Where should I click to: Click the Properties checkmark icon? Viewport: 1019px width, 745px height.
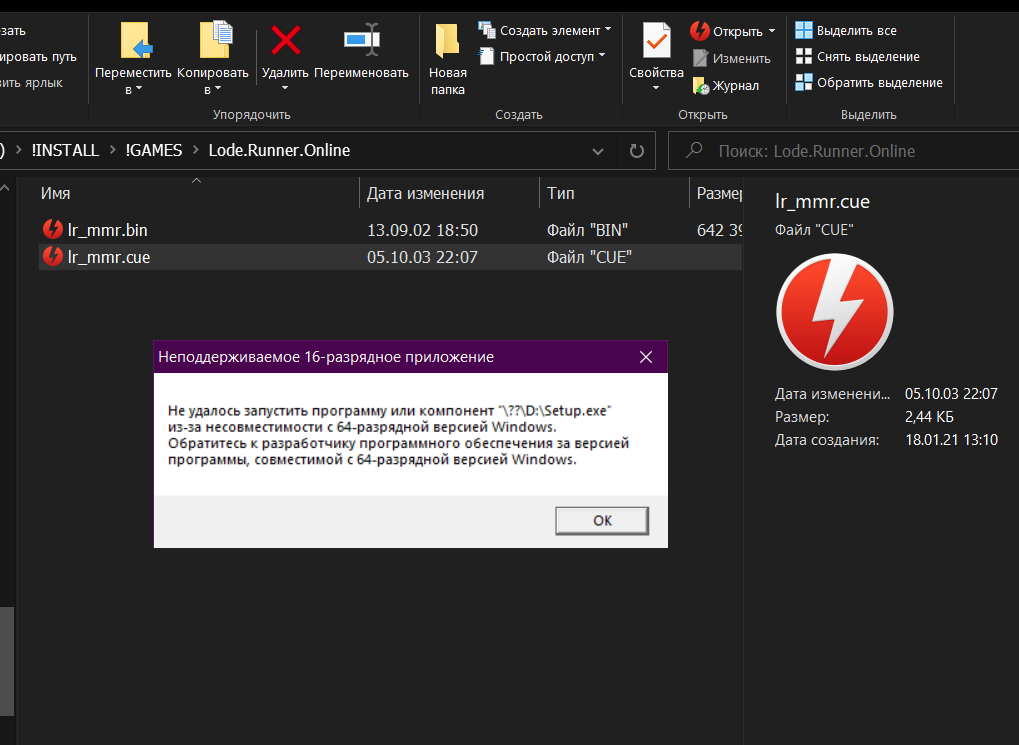pos(656,40)
